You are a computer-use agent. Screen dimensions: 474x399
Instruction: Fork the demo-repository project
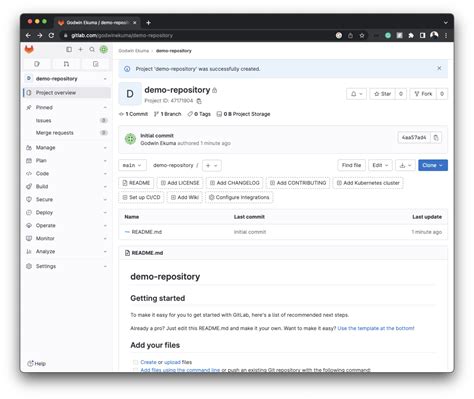[423, 94]
